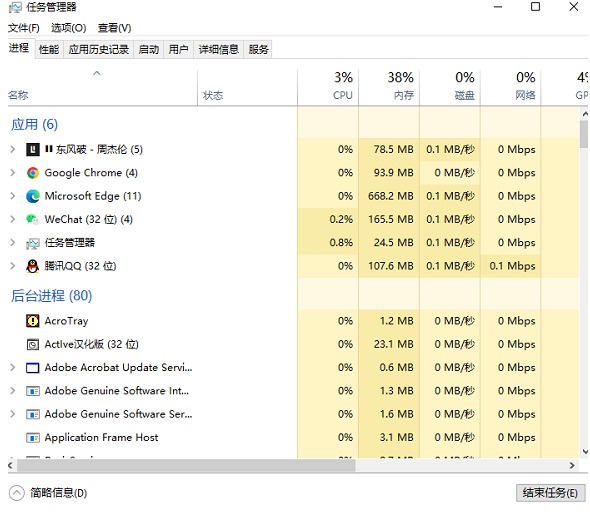Click the horizontal scrollbar right arrow

[x=572, y=466]
